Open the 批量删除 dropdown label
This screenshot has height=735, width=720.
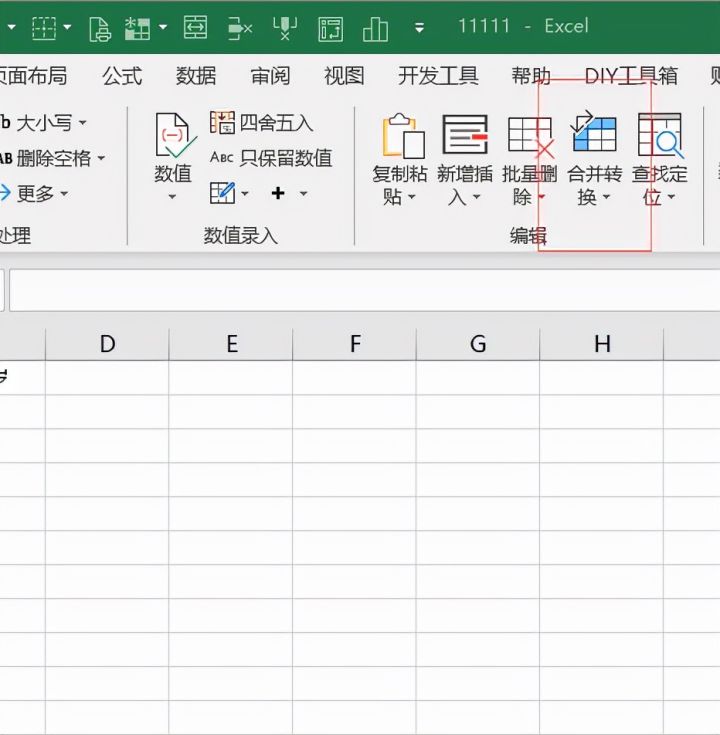(x=530, y=186)
